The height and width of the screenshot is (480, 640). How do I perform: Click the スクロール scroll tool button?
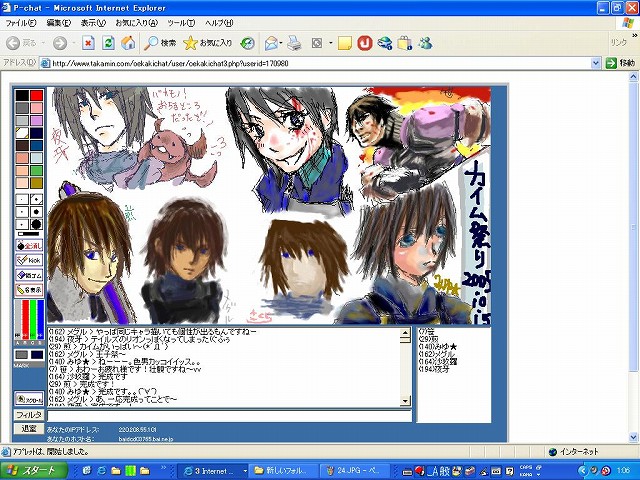tap(29, 399)
